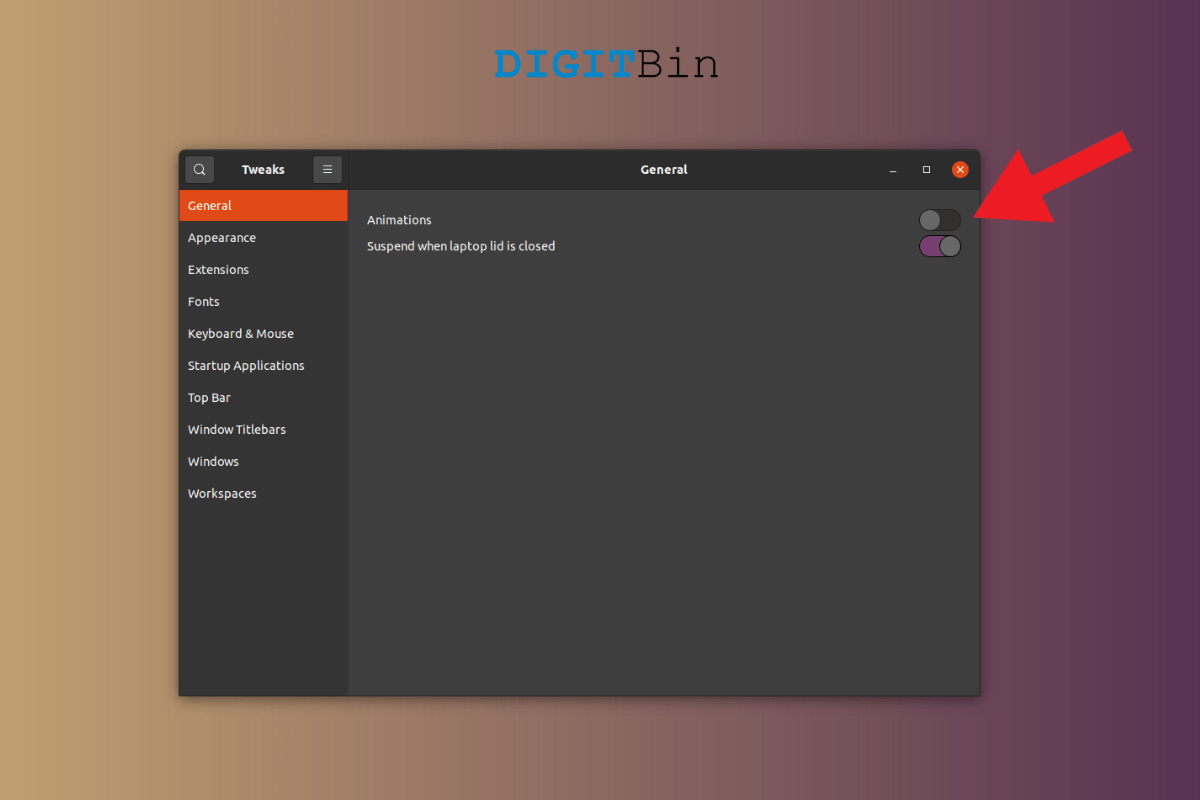Viewport: 1200px width, 800px height.
Task: Switch to the Fonts section
Action: click(x=203, y=301)
